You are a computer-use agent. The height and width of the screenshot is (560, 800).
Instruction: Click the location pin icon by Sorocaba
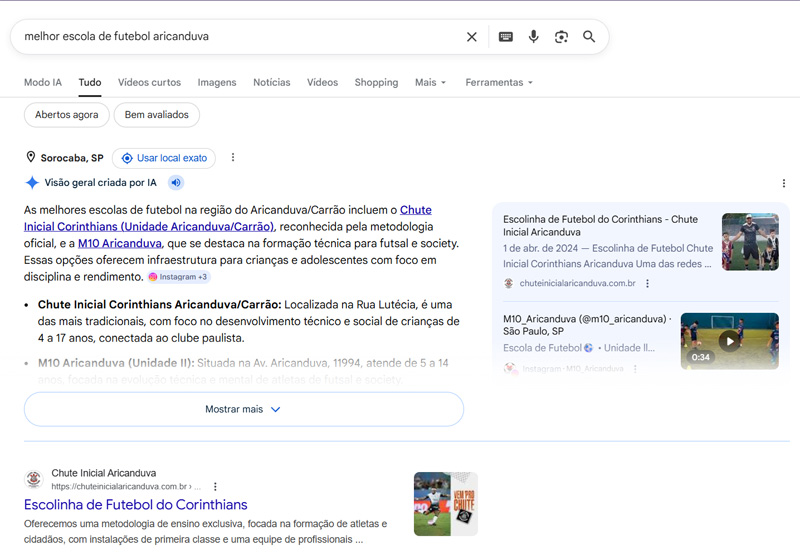[31, 157]
